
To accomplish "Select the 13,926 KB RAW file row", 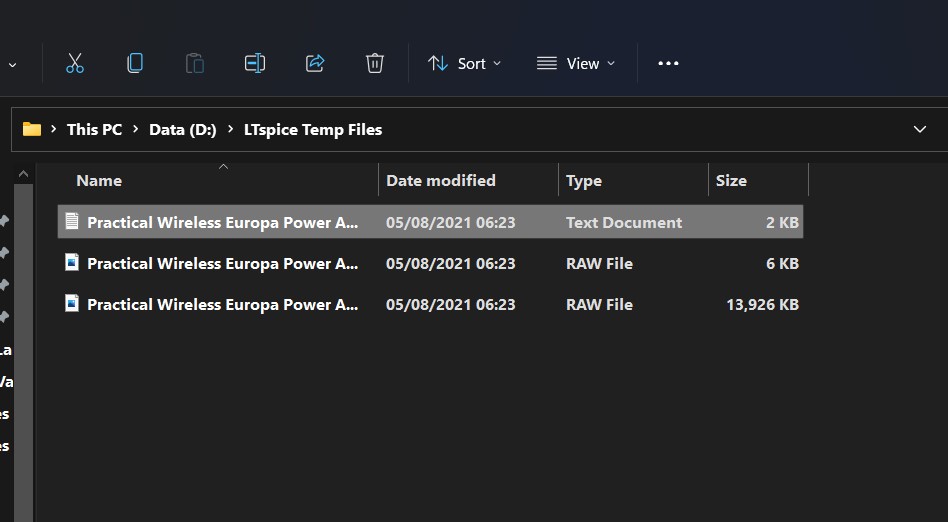I will (x=430, y=304).
